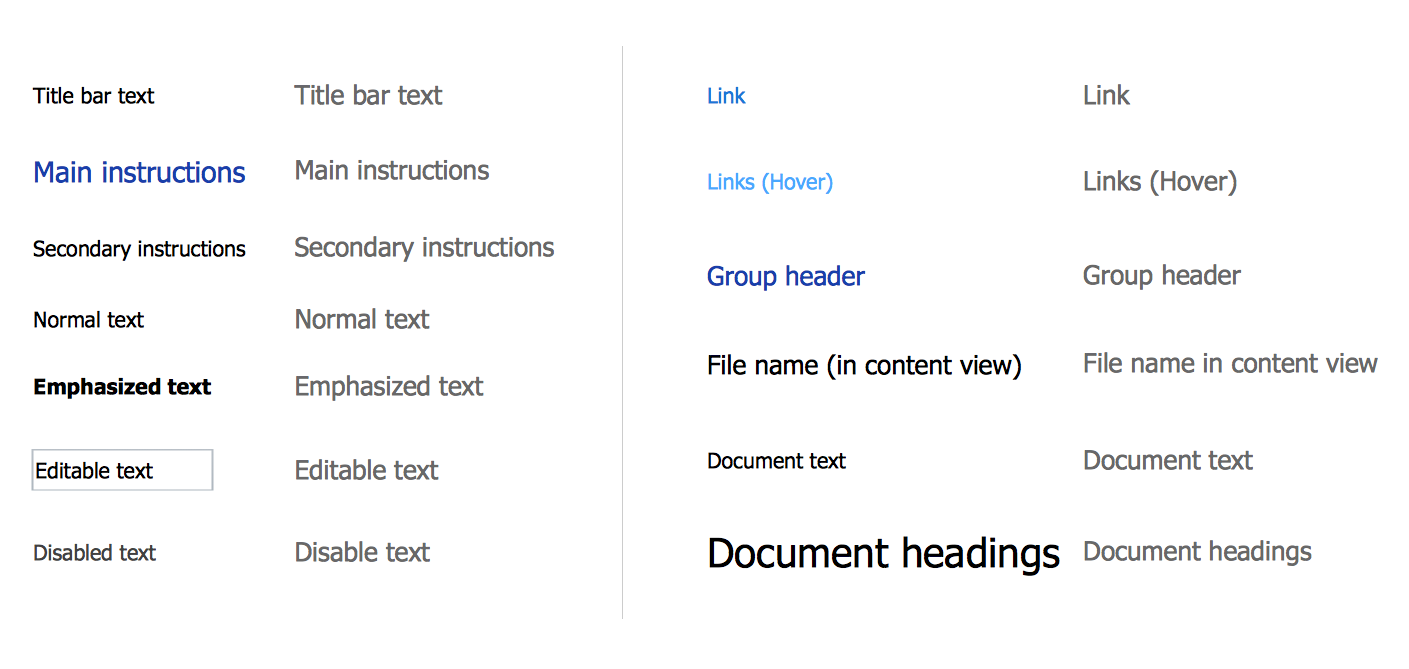Select the black "Secondary instructions" sample
1409x669 pixels.
pyautogui.click(x=139, y=249)
